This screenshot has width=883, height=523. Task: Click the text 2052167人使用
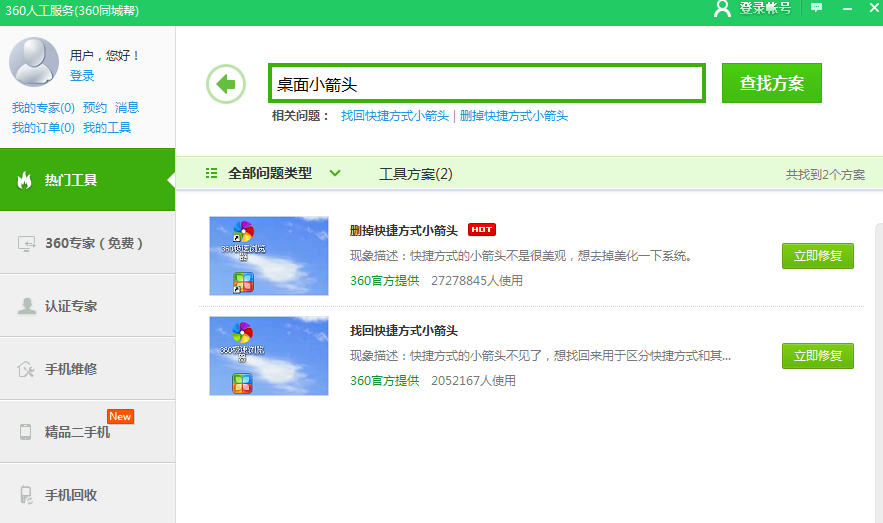click(x=473, y=381)
